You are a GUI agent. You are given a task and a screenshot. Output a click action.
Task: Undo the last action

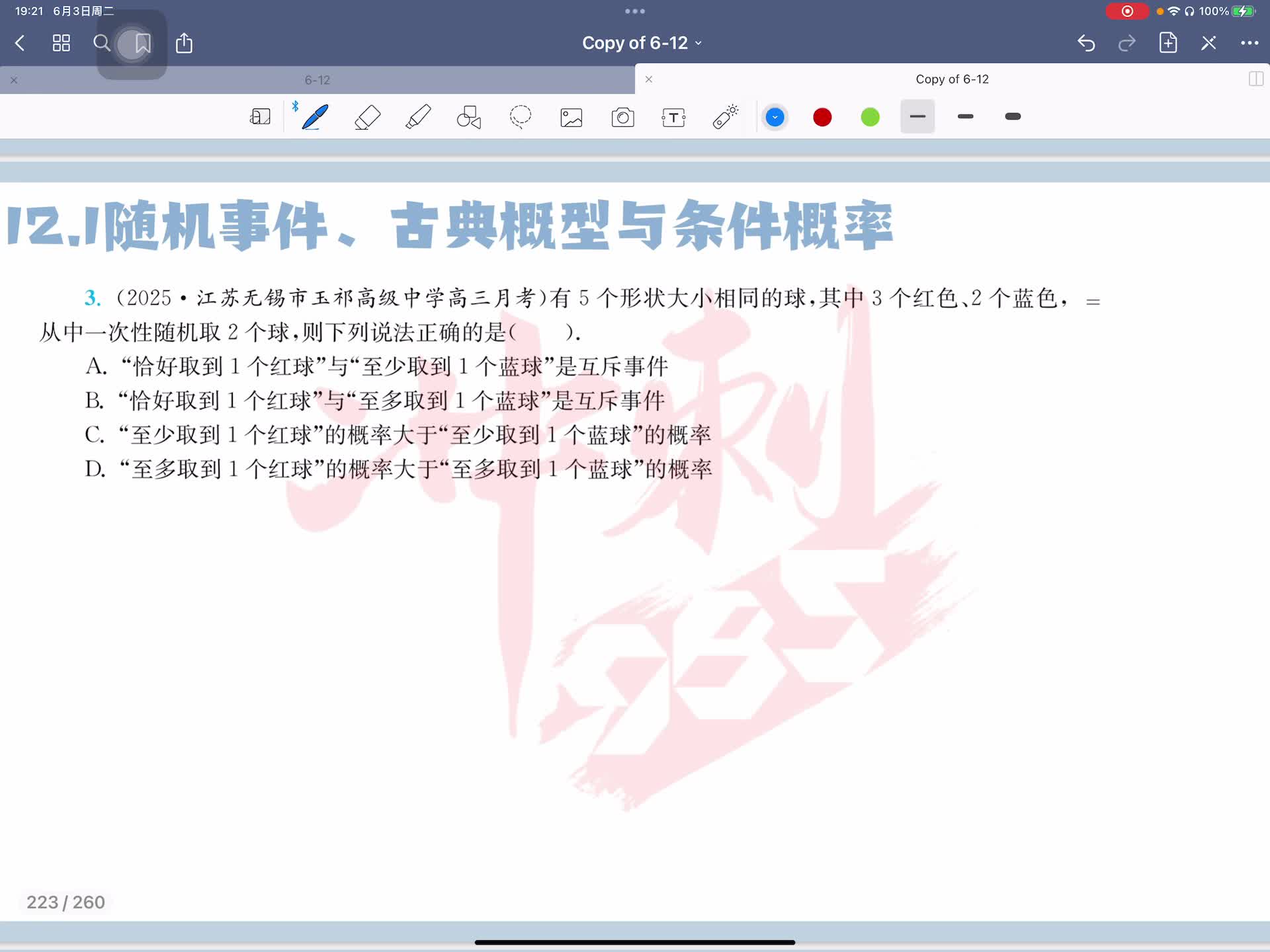pos(1085,44)
